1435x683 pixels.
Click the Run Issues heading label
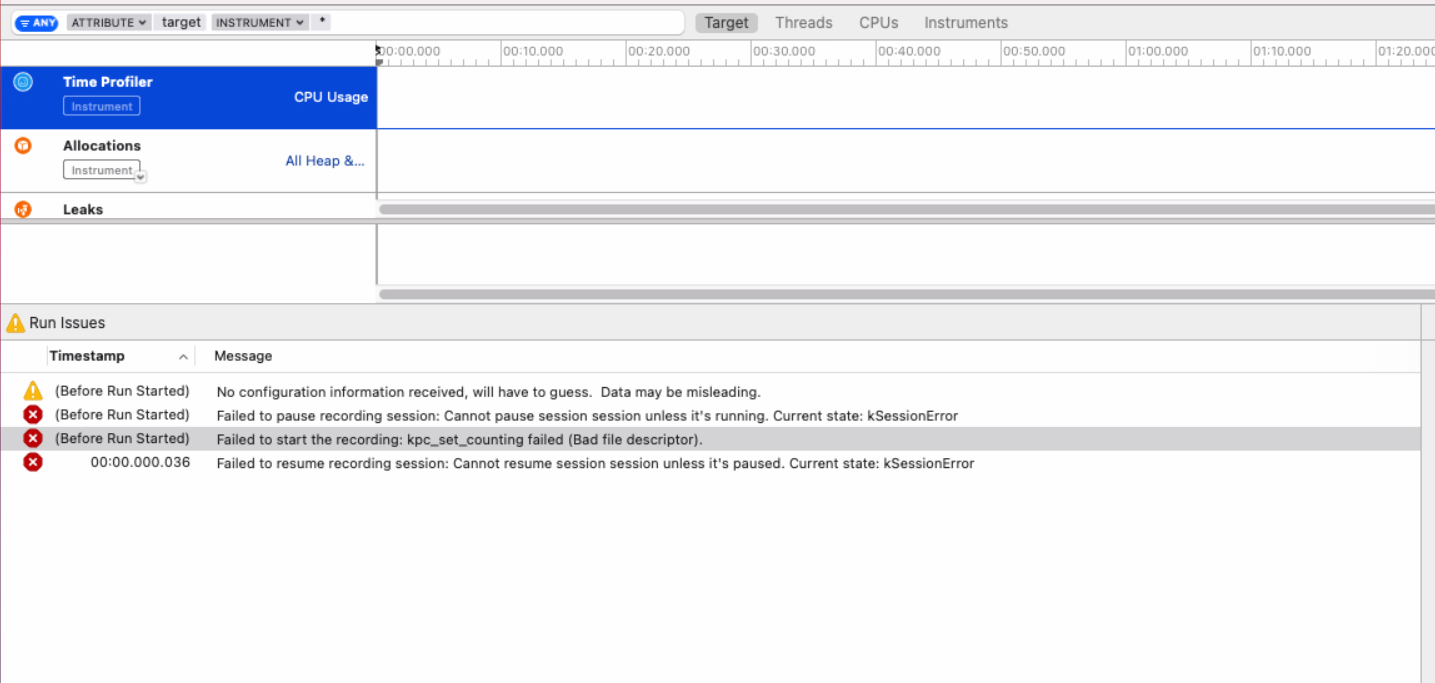(x=67, y=323)
